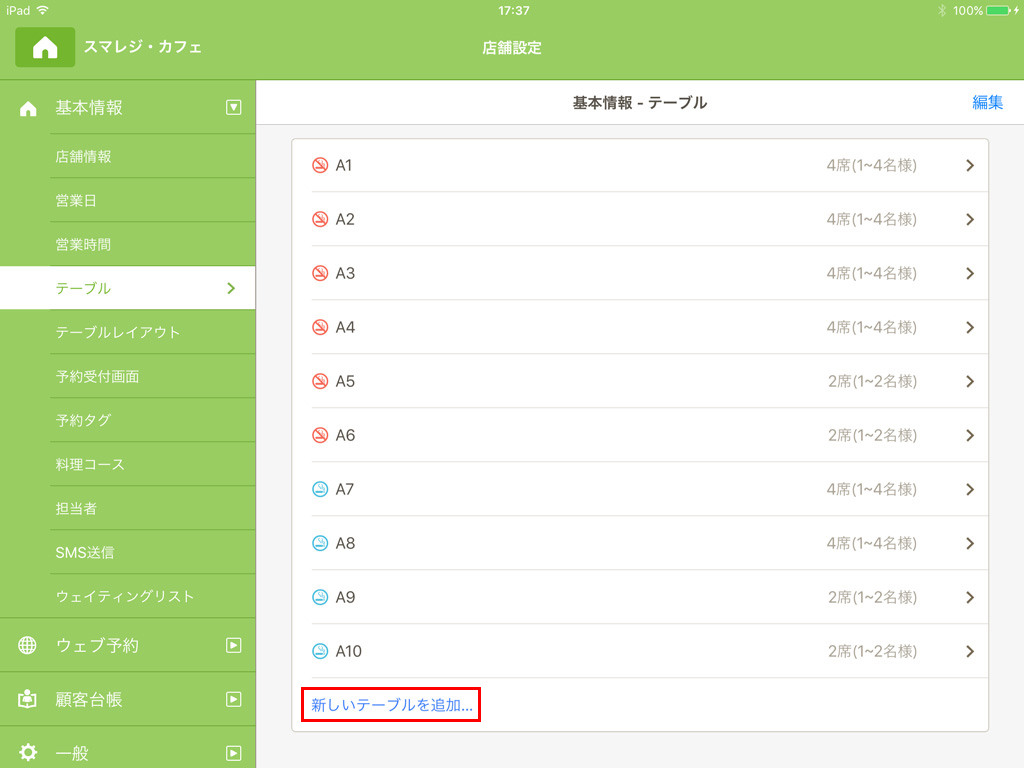Click the smoking icon for table A8

click(x=320, y=543)
